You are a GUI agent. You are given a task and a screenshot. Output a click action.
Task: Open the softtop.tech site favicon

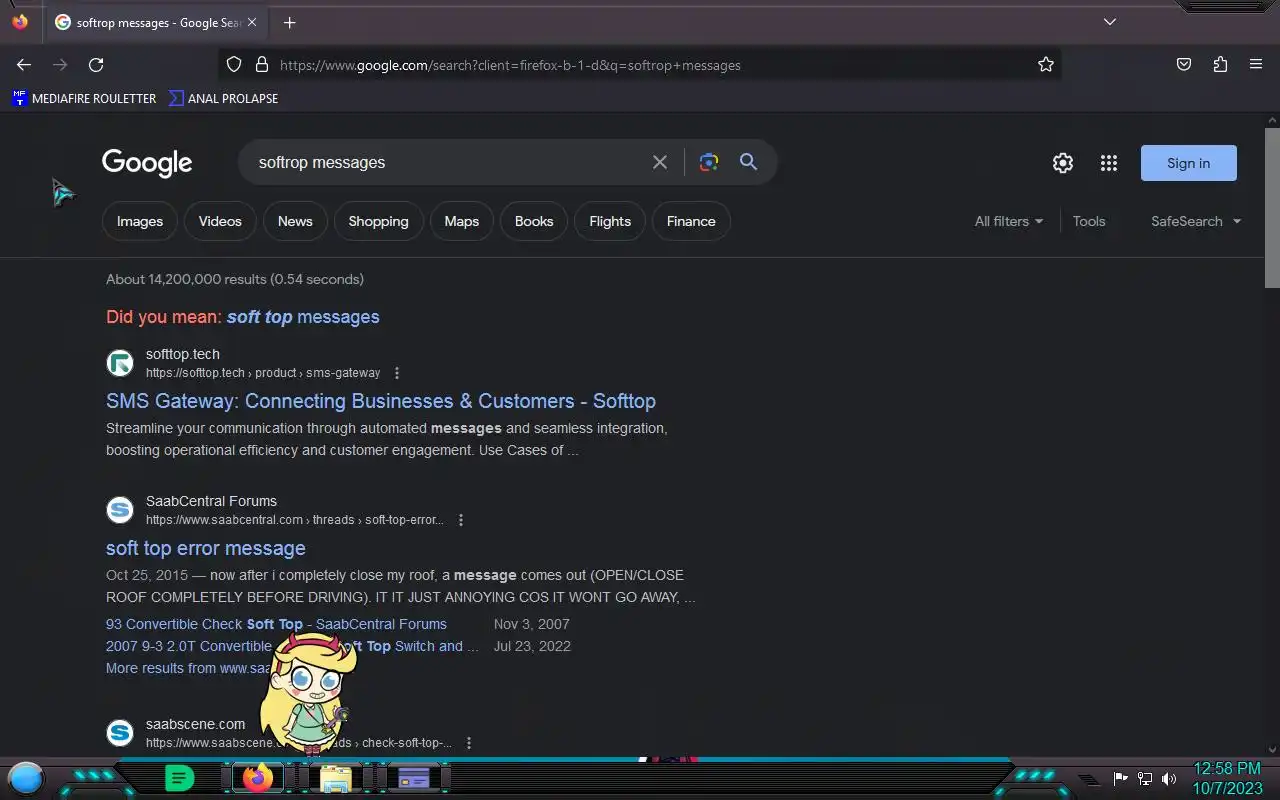point(120,363)
